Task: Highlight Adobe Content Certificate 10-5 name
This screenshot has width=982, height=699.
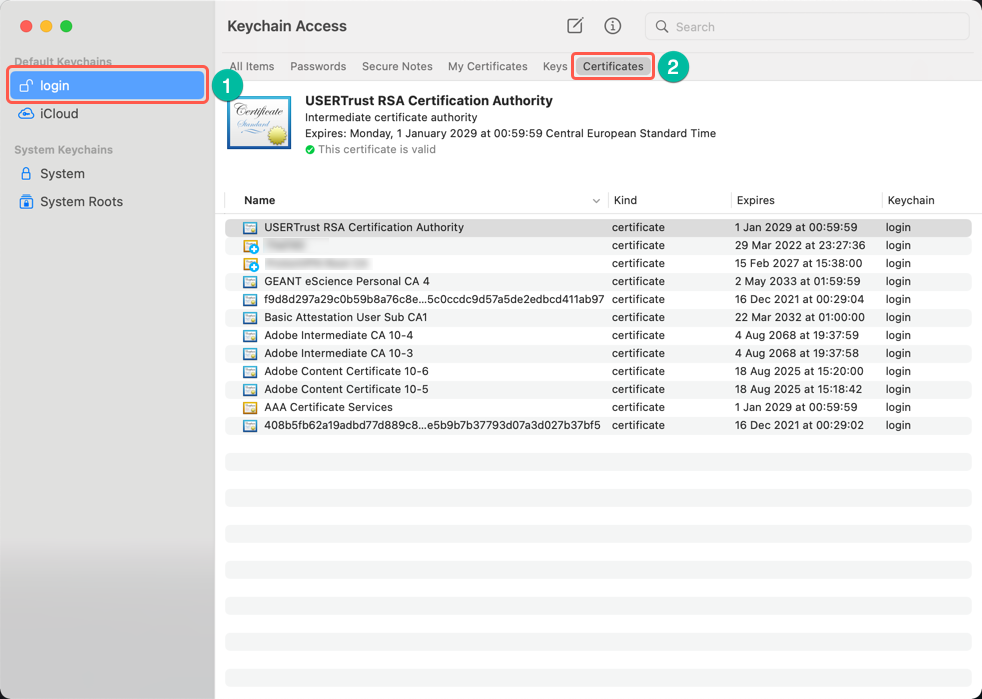Action: 346,389
